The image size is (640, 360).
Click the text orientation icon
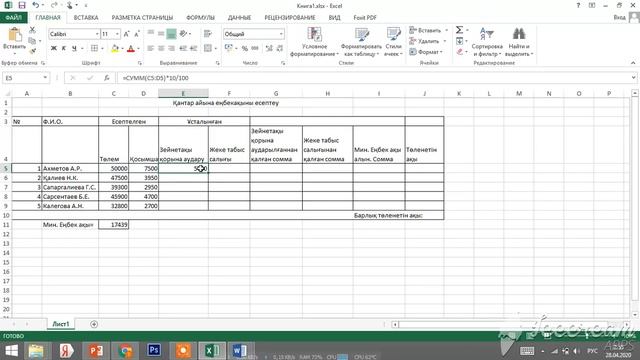click(x=183, y=34)
